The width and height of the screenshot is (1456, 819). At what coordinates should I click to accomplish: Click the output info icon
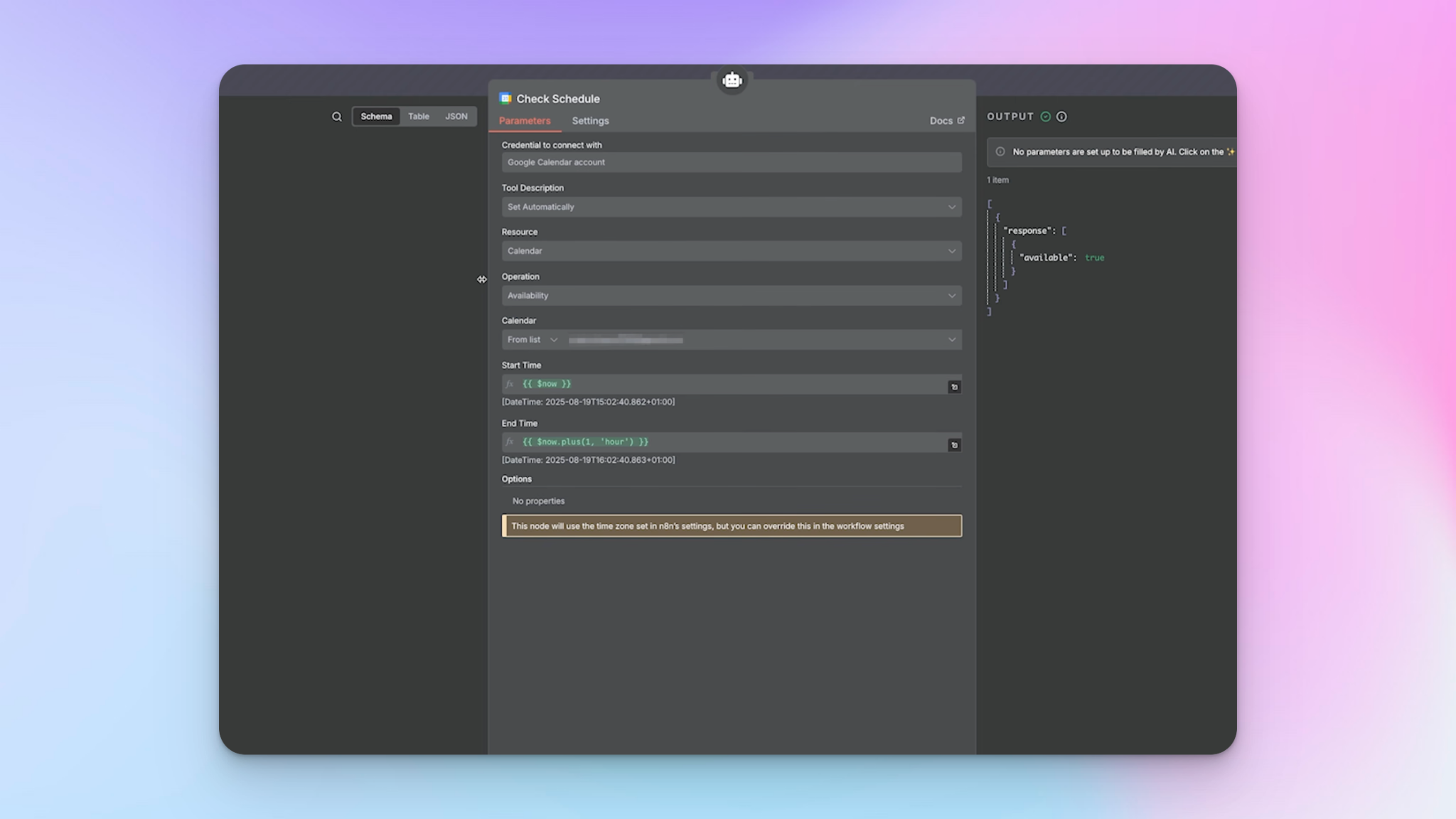click(x=1061, y=117)
